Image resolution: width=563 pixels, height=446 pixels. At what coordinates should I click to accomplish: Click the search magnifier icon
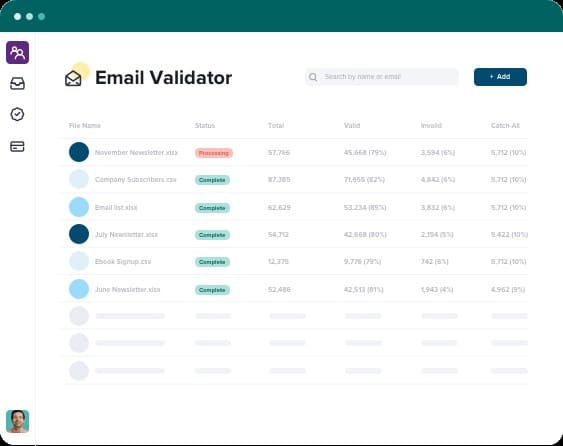(x=313, y=77)
